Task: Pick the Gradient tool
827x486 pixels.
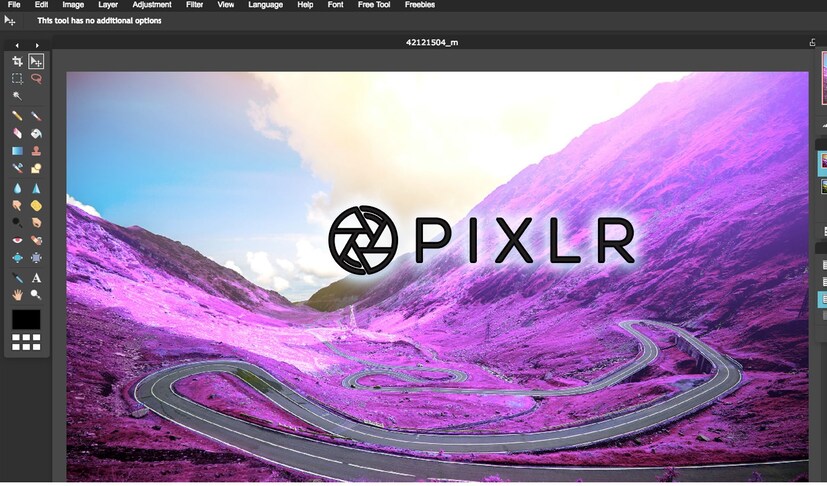Action: coord(17,151)
